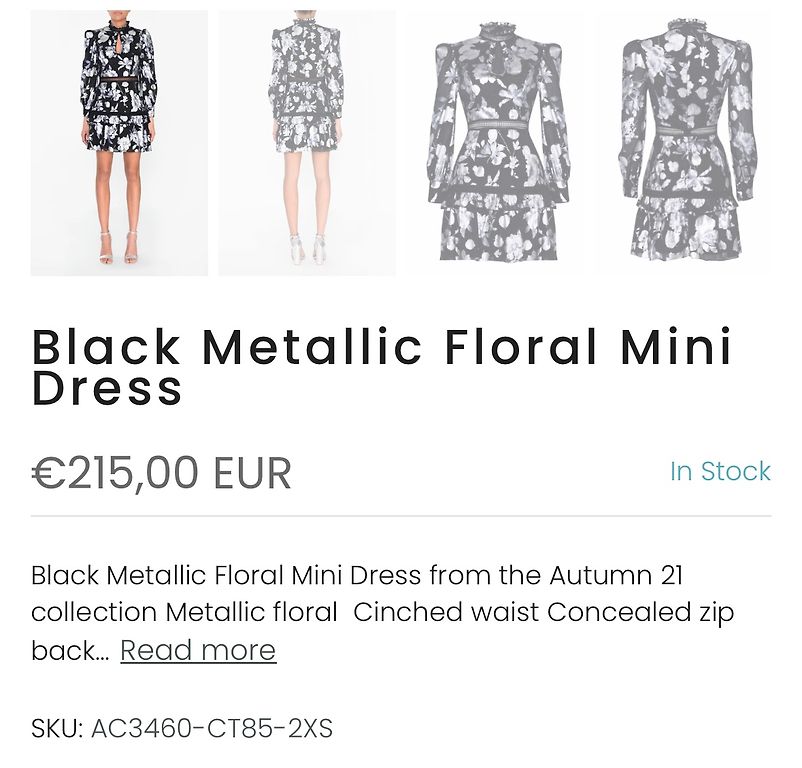802x768 pixels.
Task: Click the EUR currency label
Action: (x=253, y=473)
